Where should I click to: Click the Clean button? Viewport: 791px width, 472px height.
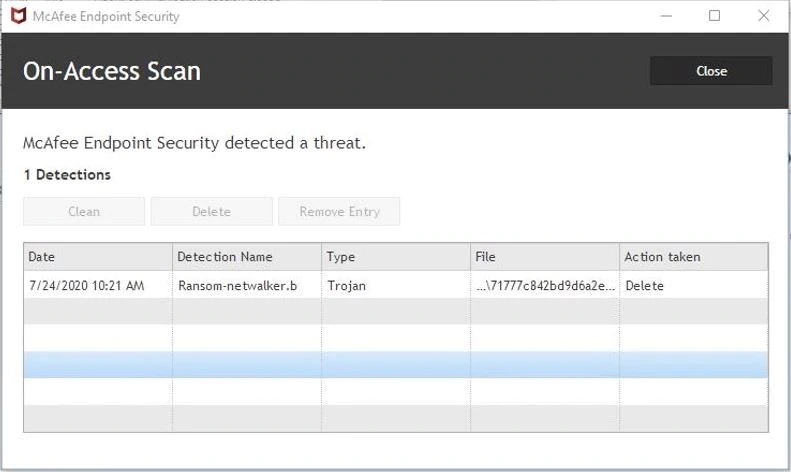(84, 211)
